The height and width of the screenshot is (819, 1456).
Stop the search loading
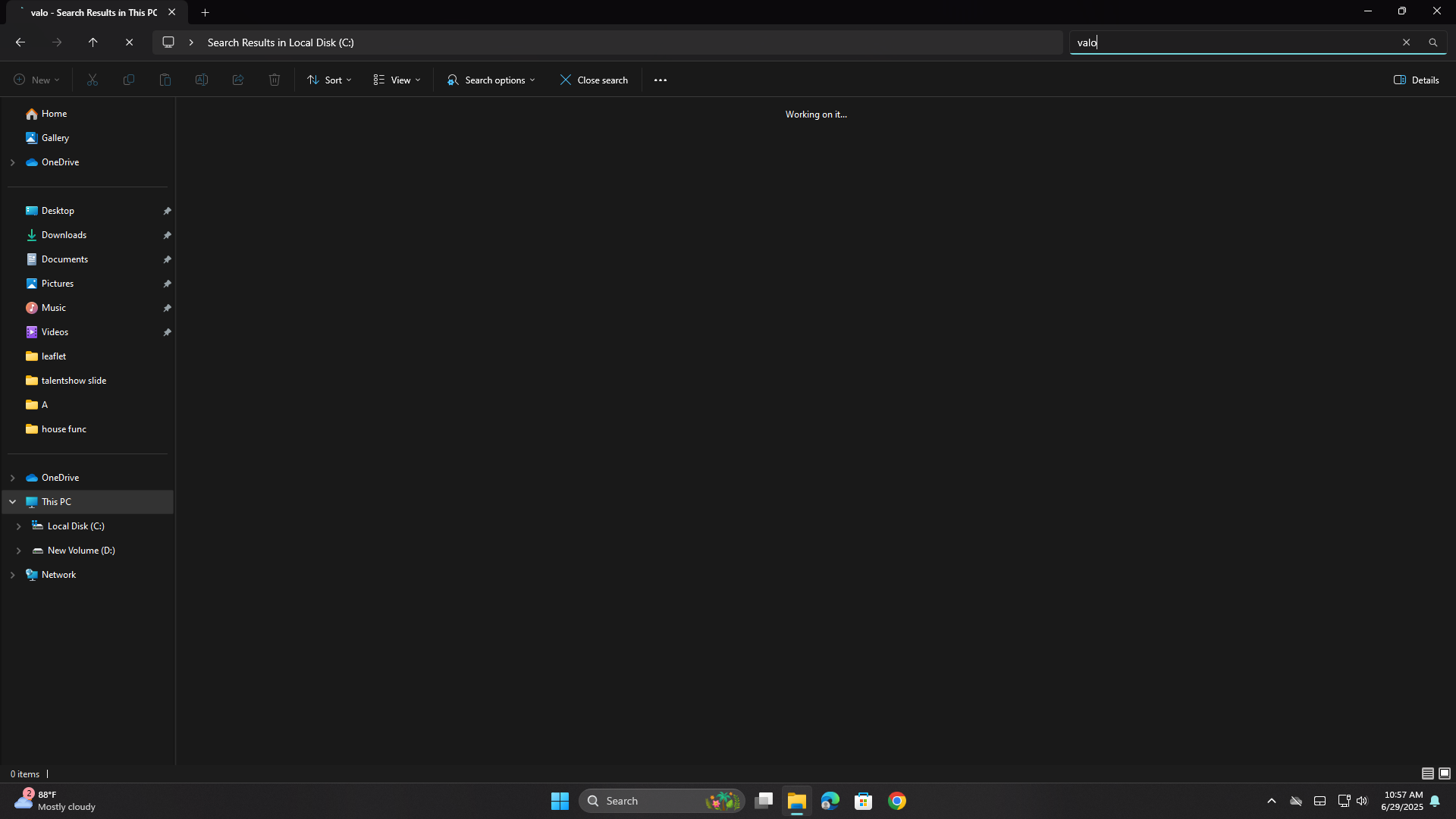[130, 42]
